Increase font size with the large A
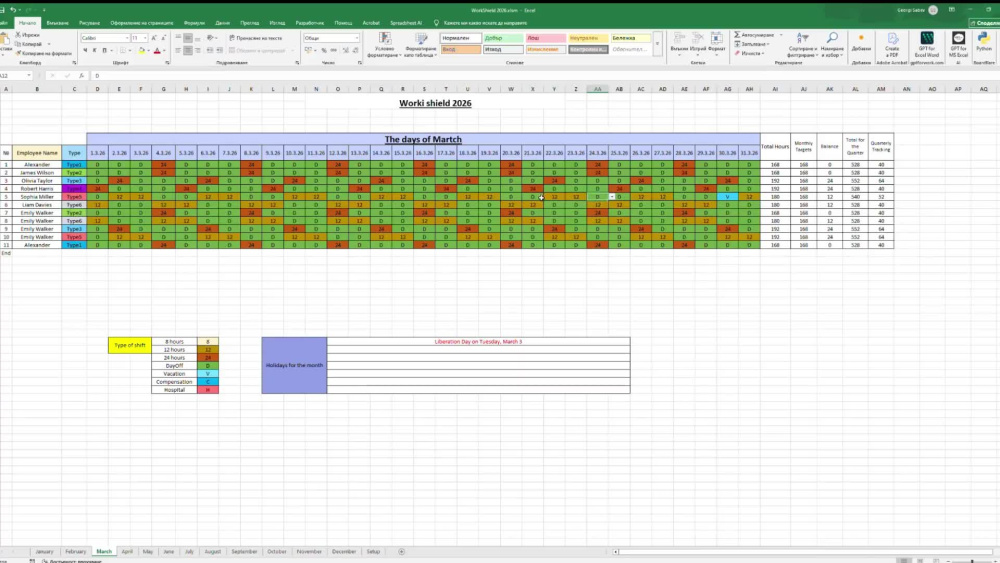This screenshot has height=563, width=1000. tap(154, 38)
